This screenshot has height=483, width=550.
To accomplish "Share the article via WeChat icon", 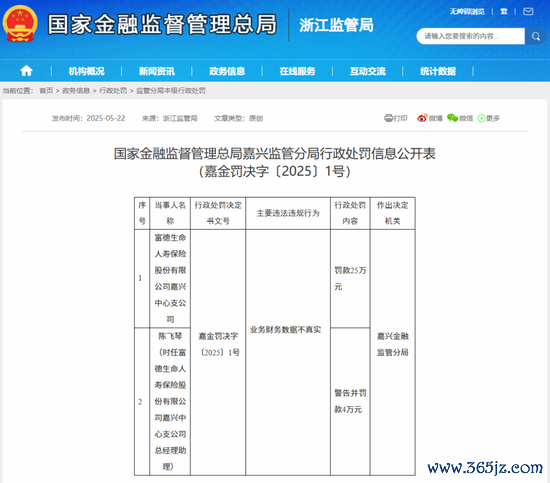I will click(452, 118).
